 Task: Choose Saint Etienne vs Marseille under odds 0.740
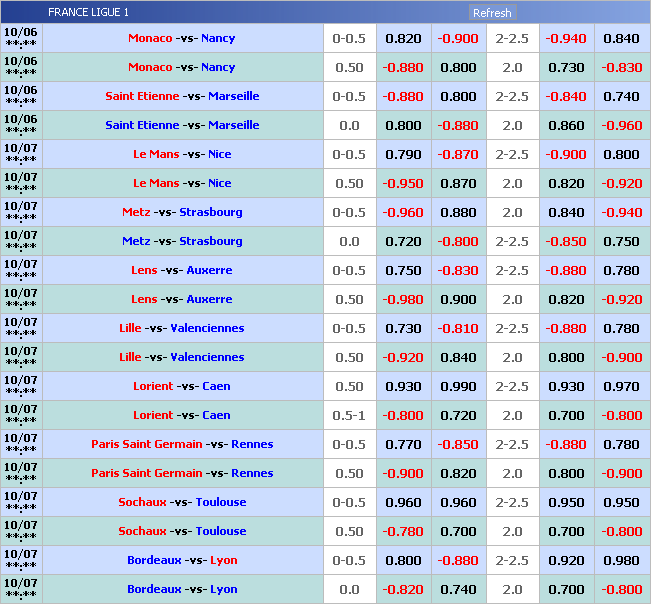tap(621, 96)
